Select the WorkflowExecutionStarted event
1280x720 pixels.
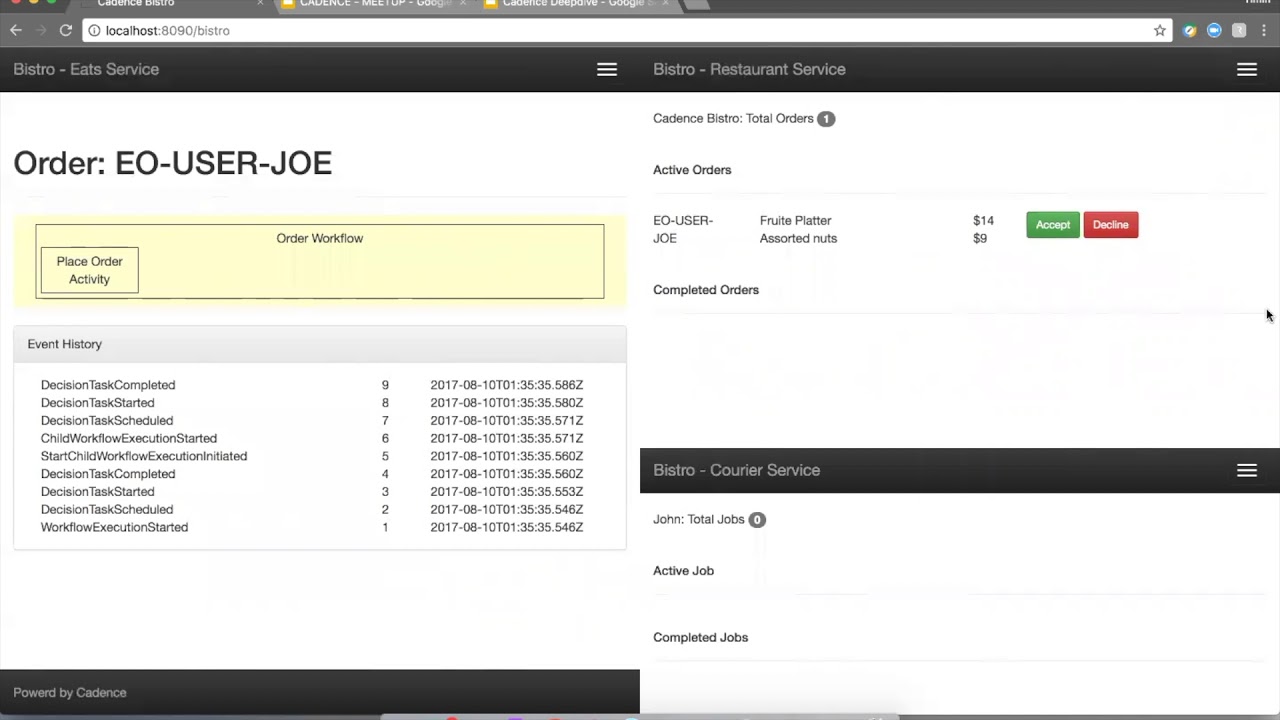pos(114,527)
